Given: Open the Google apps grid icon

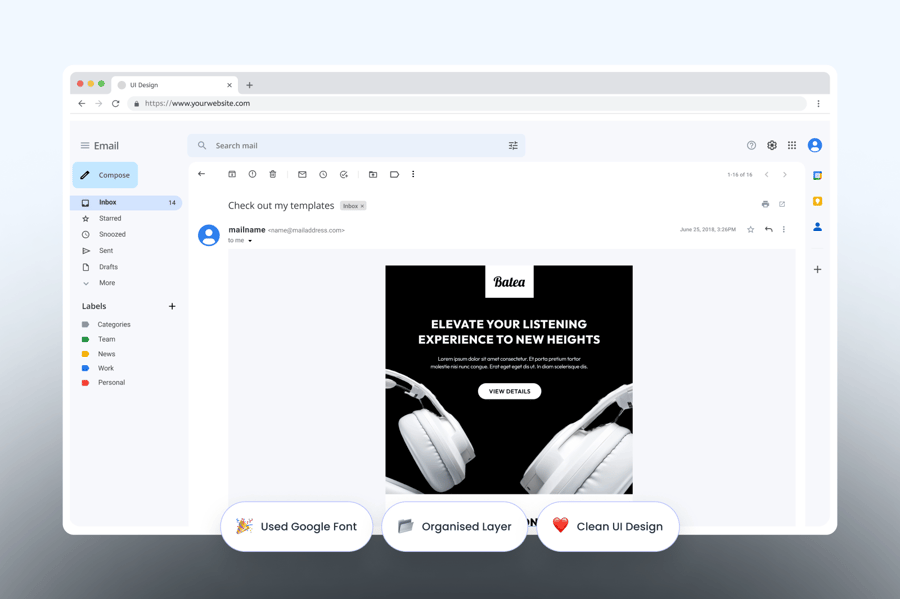Looking at the screenshot, I should pyautogui.click(x=792, y=145).
